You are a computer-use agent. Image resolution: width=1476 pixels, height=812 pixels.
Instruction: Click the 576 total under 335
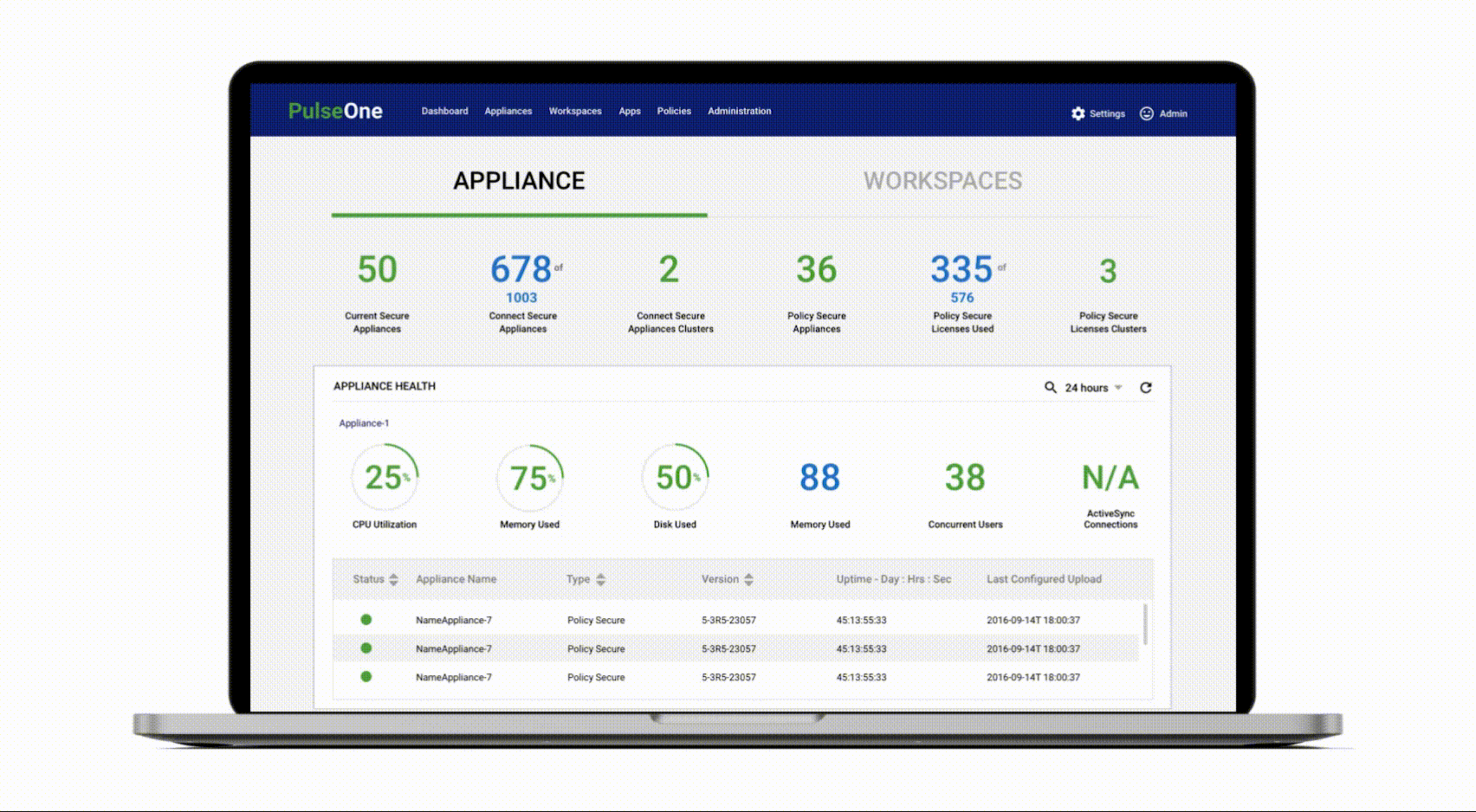tap(962, 298)
